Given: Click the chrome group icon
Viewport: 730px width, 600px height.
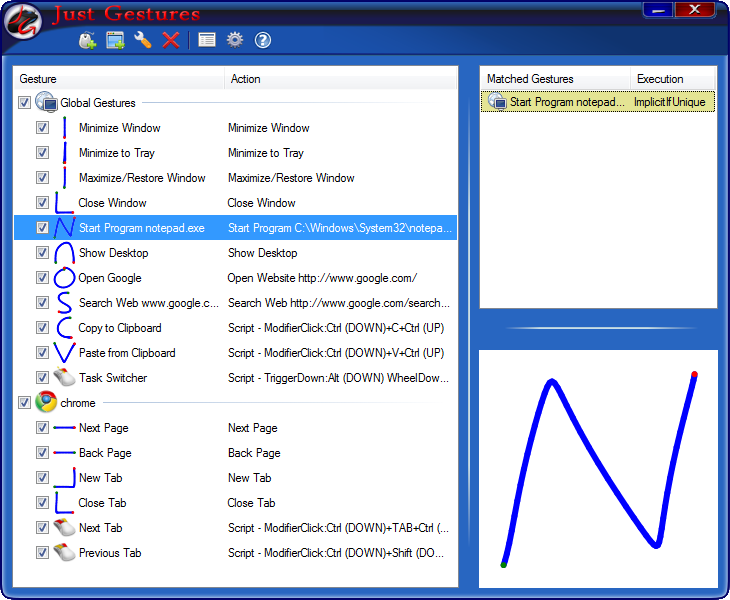Looking at the screenshot, I should point(46,402).
